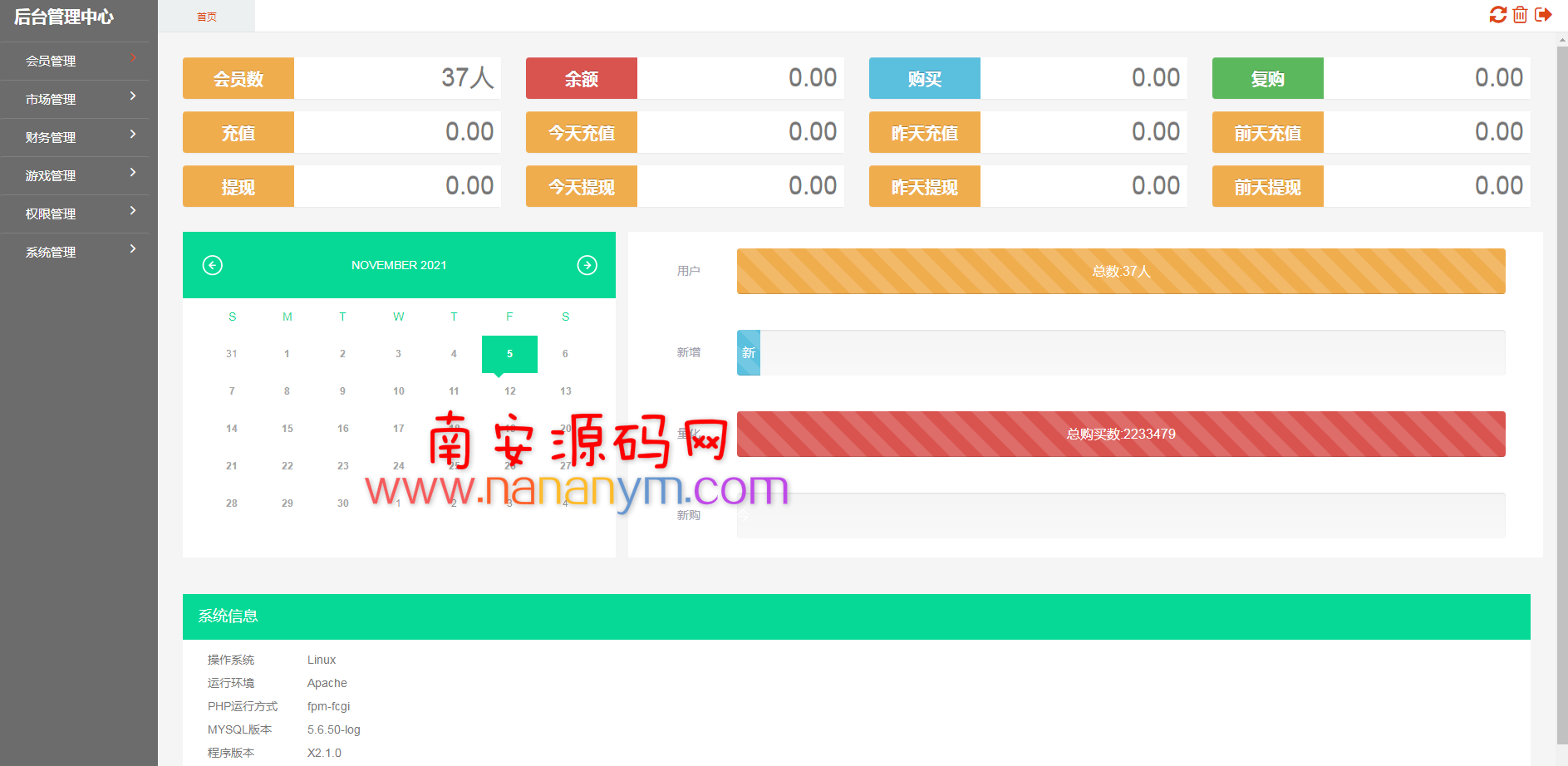Click the 前天充值 stat card label

pyautogui.click(x=1268, y=132)
